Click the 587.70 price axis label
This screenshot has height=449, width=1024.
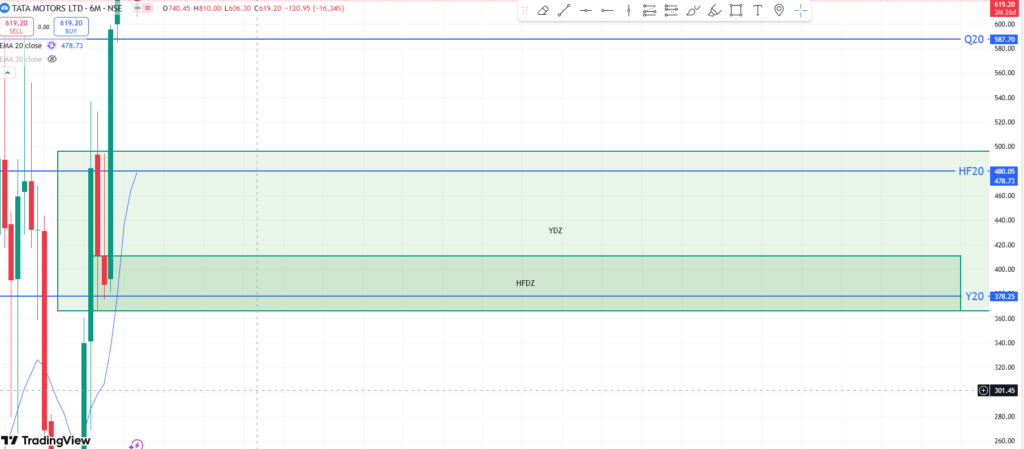click(x=1004, y=40)
